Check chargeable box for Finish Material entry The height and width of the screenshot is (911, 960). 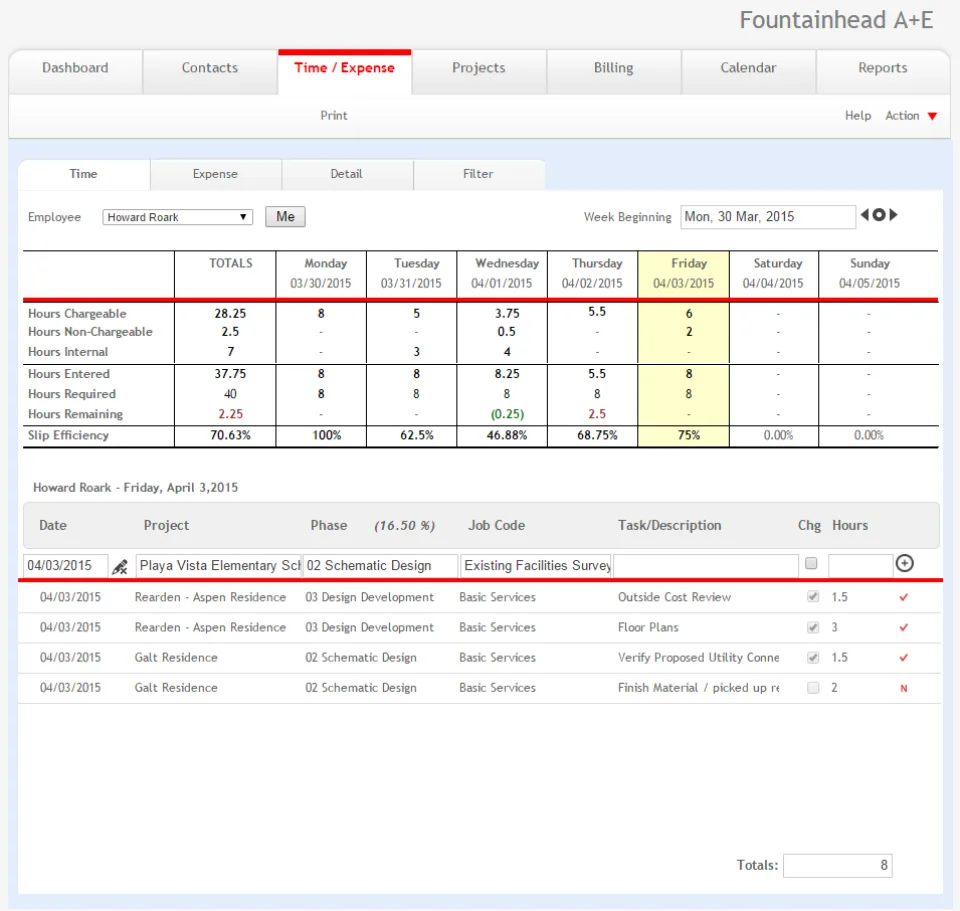tap(813, 688)
